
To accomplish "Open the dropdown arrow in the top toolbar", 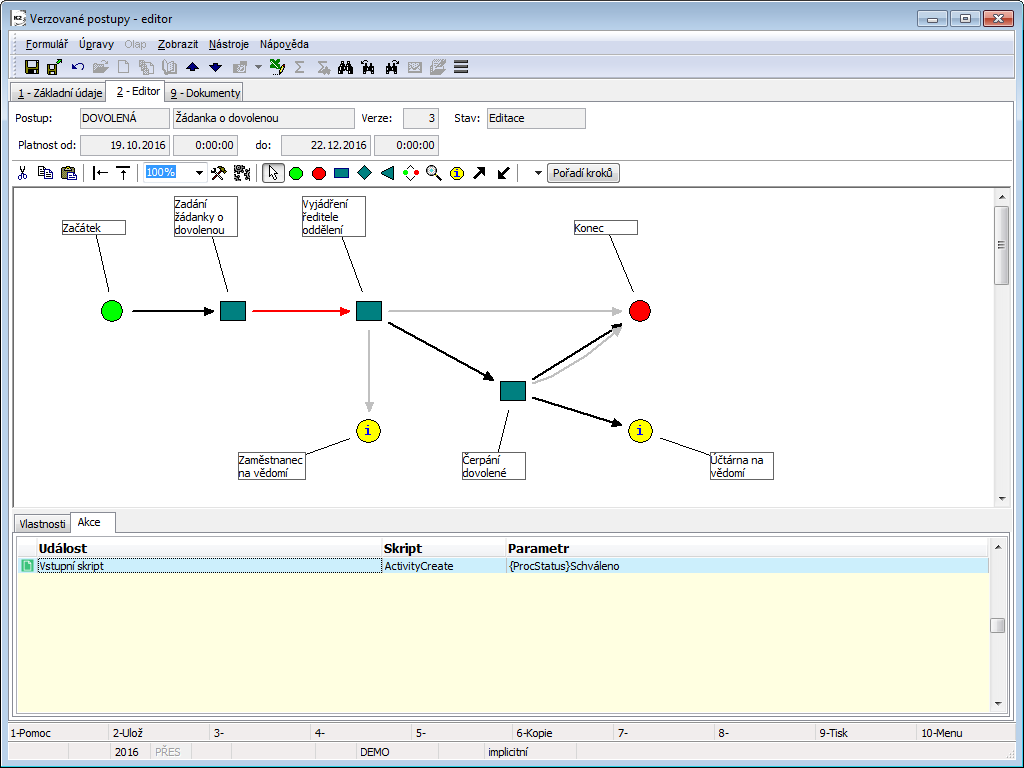I will (x=258, y=67).
